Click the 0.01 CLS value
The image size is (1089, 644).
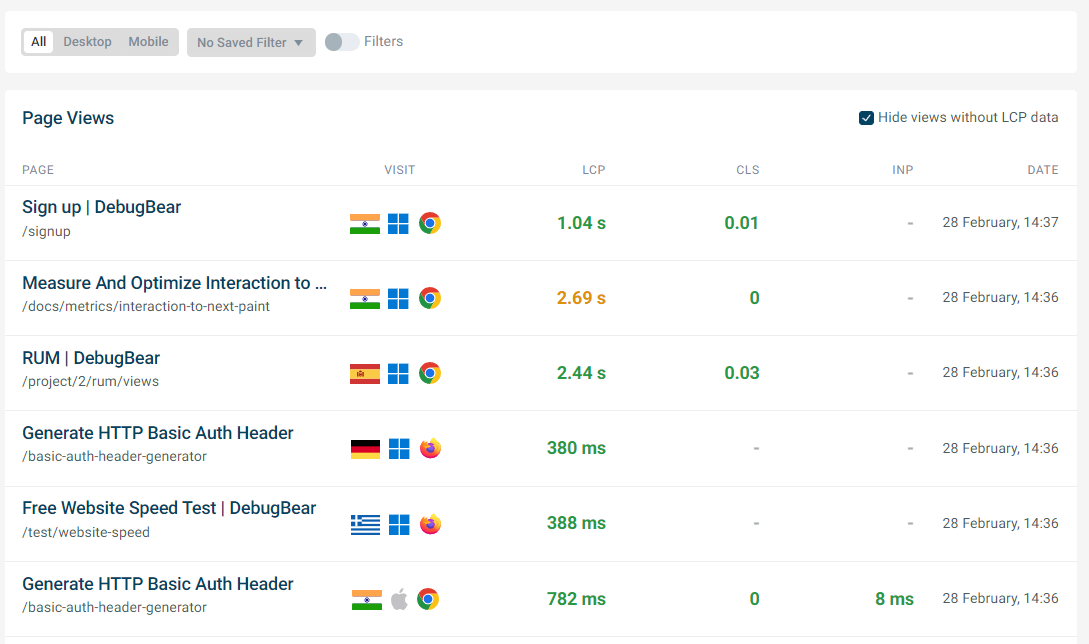coord(742,223)
